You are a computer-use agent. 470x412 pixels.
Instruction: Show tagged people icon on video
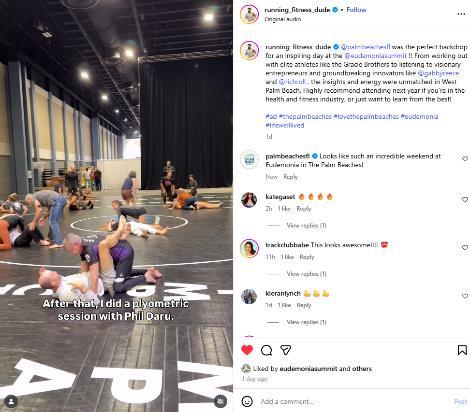click(x=11, y=401)
